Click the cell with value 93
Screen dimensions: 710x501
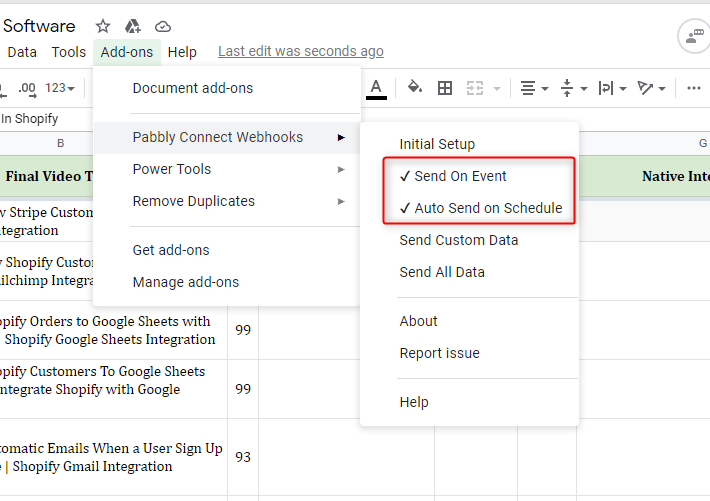pyautogui.click(x=243, y=457)
